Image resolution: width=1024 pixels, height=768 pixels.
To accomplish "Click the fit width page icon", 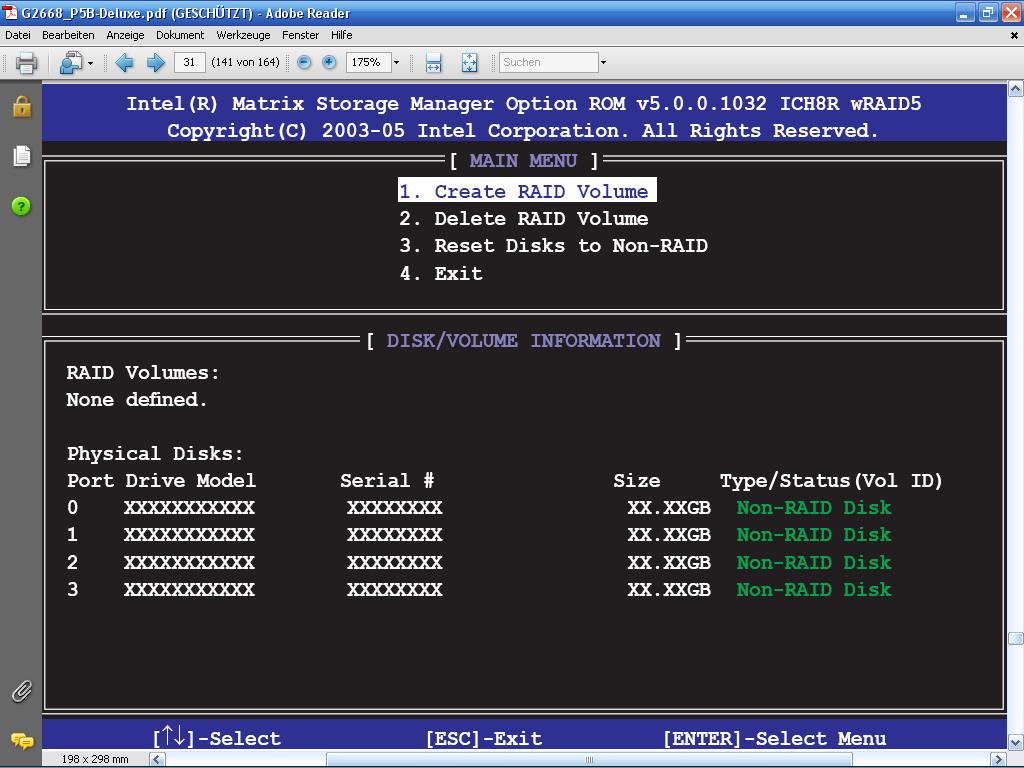I will pos(434,63).
